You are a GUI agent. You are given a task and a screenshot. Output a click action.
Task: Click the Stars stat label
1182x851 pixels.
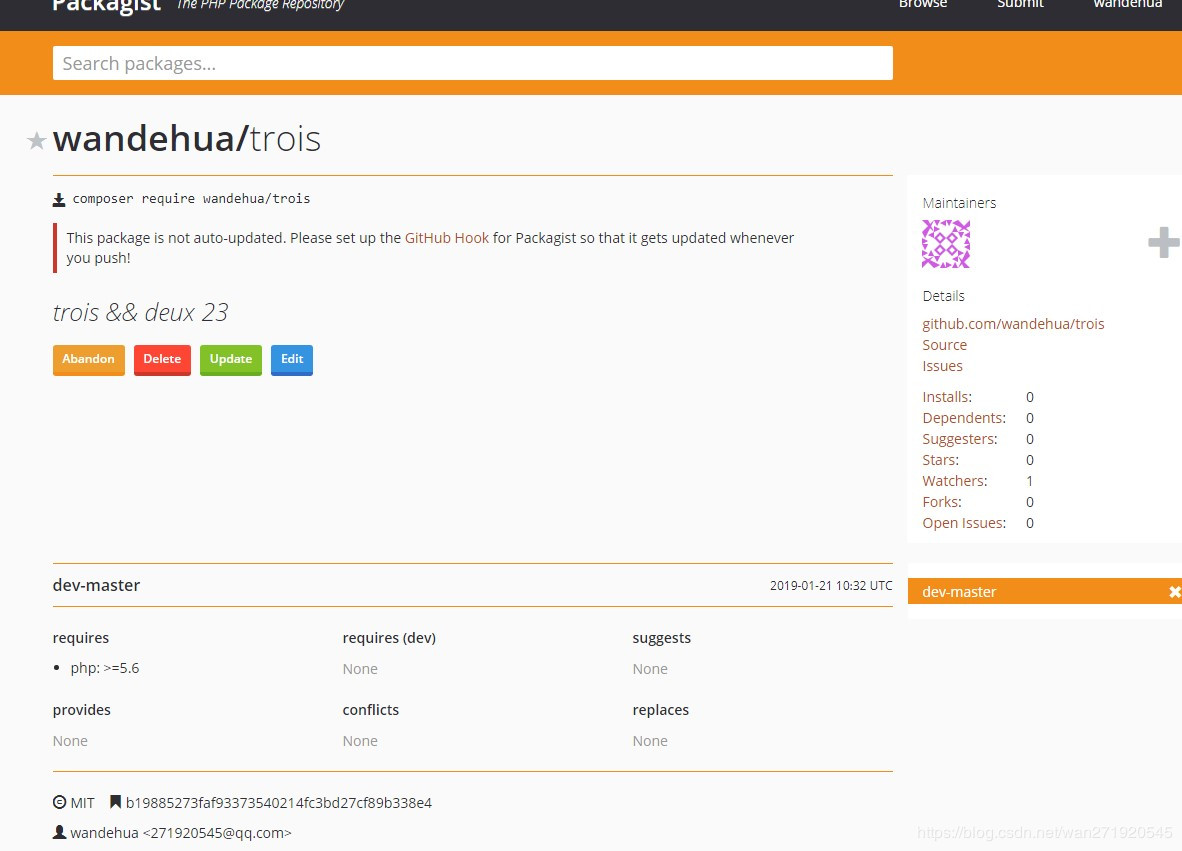click(941, 461)
